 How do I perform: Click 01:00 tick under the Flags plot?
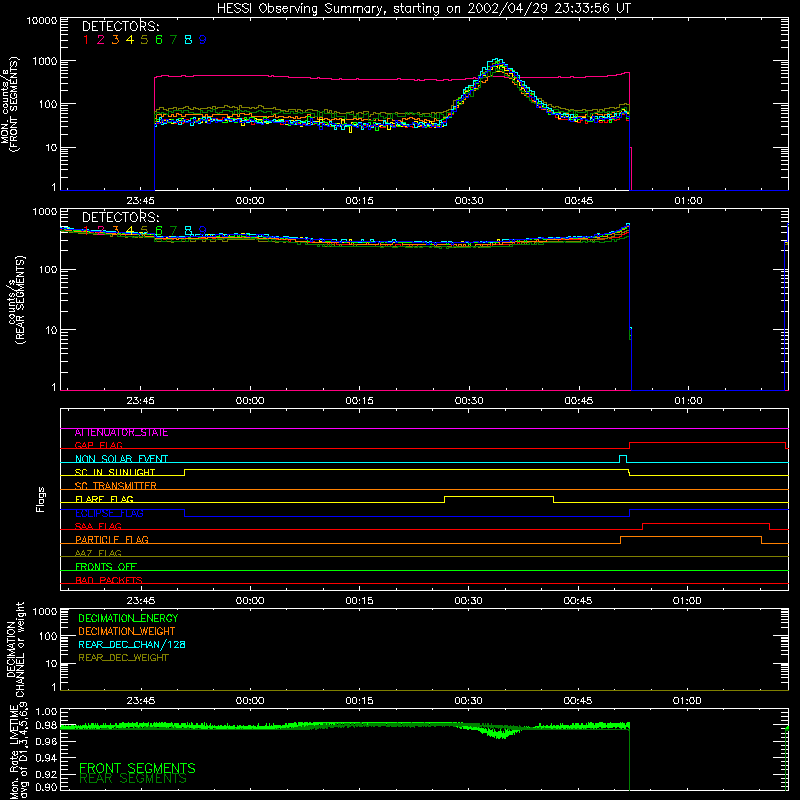coord(687,601)
